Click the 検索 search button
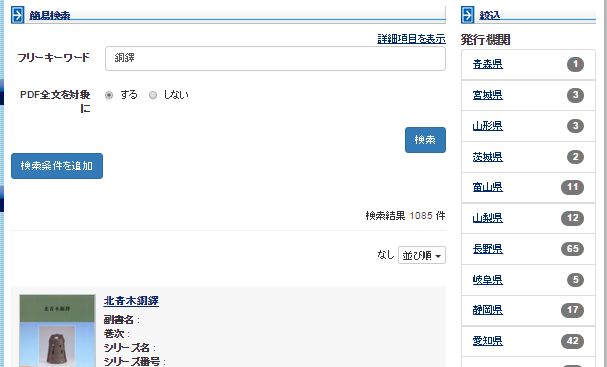This screenshot has width=607, height=367. [x=425, y=140]
